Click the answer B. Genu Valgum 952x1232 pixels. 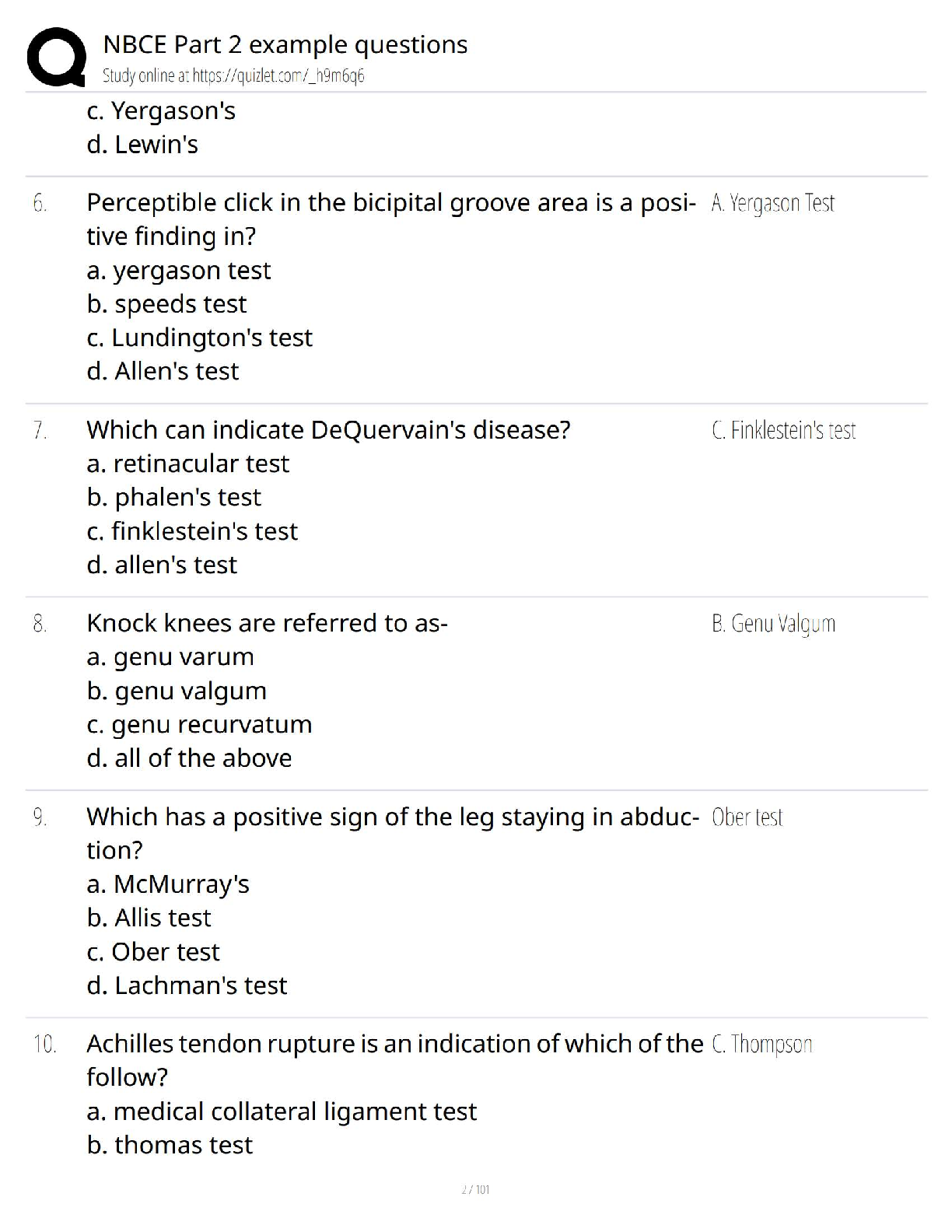pos(773,624)
